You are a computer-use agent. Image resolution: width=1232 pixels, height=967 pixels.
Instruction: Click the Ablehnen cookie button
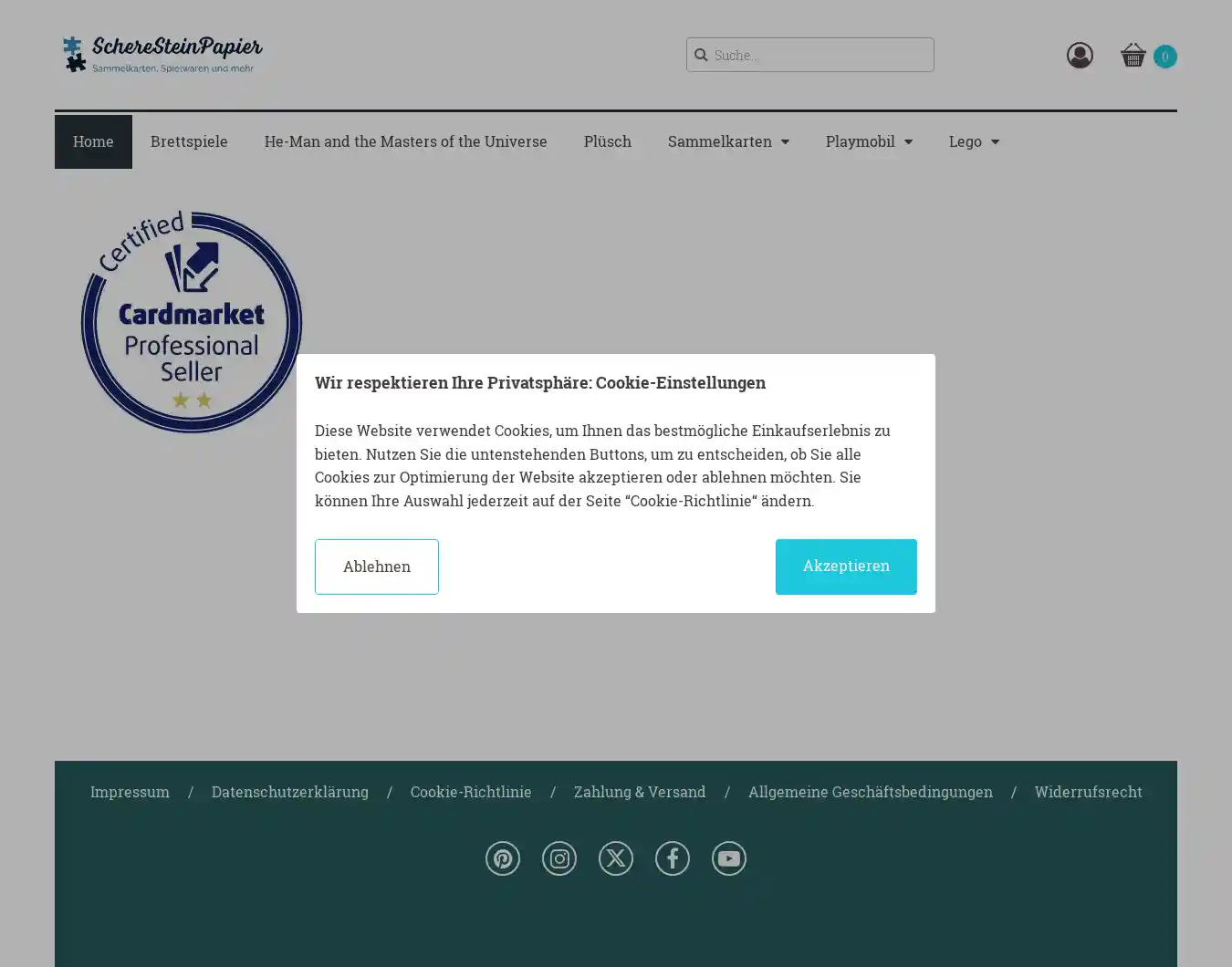(377, 567)
